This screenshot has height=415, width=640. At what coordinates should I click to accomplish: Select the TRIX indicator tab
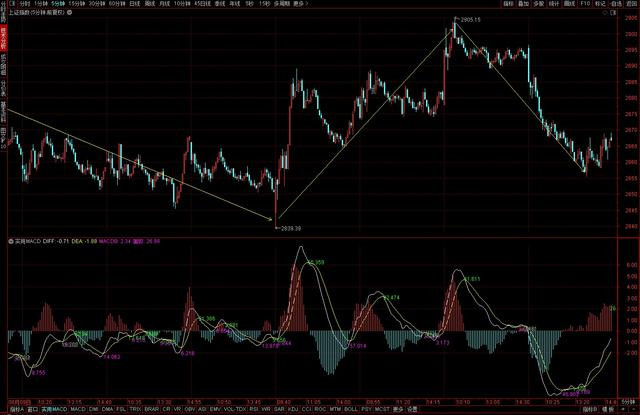(x=136, y=409)
